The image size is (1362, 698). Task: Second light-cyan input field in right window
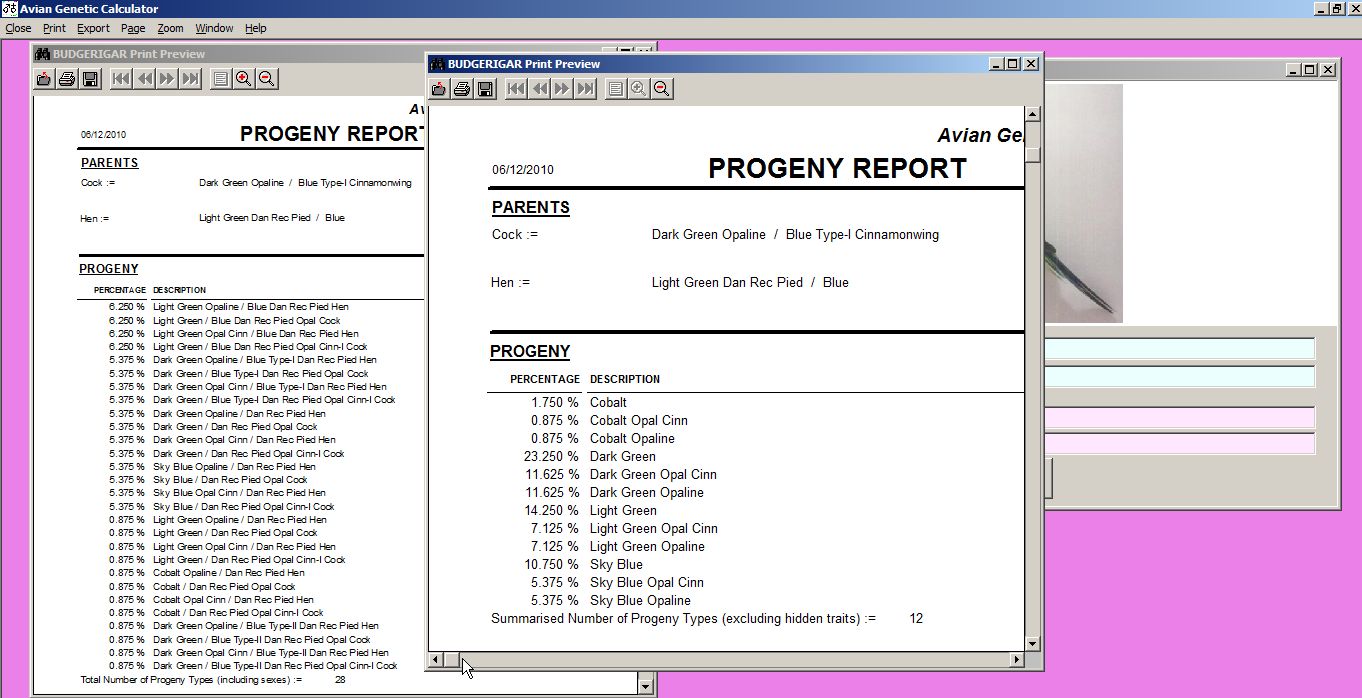coord(1179,376)
